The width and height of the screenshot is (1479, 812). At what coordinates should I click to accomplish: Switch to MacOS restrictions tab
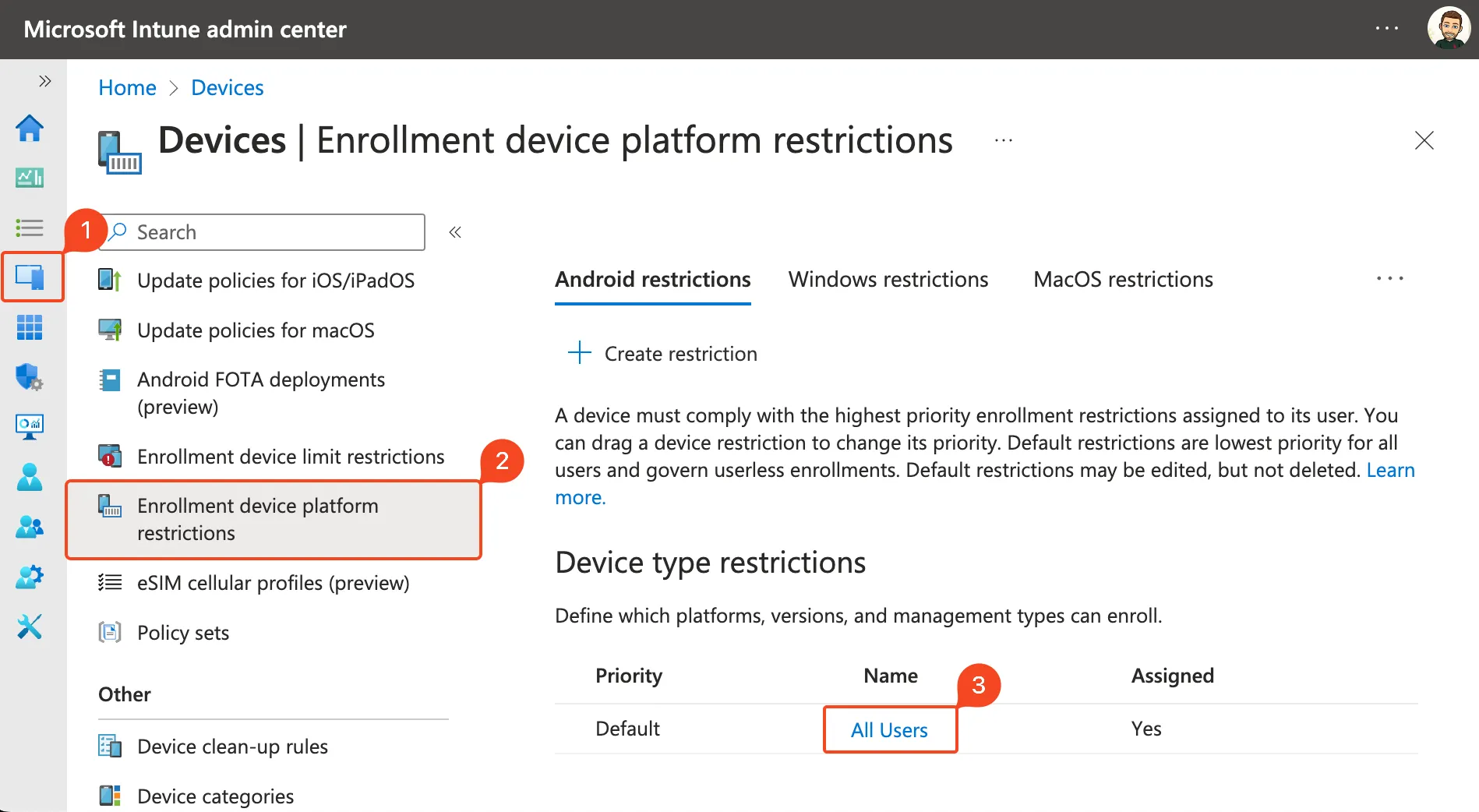[1123, 279]
